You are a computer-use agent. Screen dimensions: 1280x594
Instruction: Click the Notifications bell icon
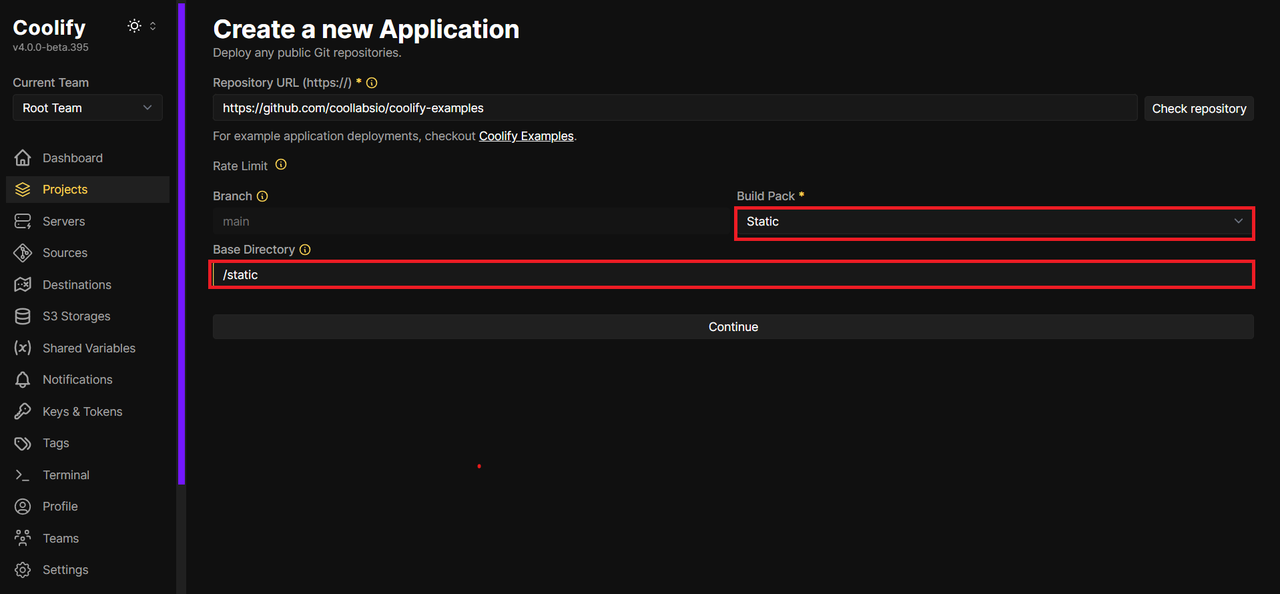click(x=23, y=380)
